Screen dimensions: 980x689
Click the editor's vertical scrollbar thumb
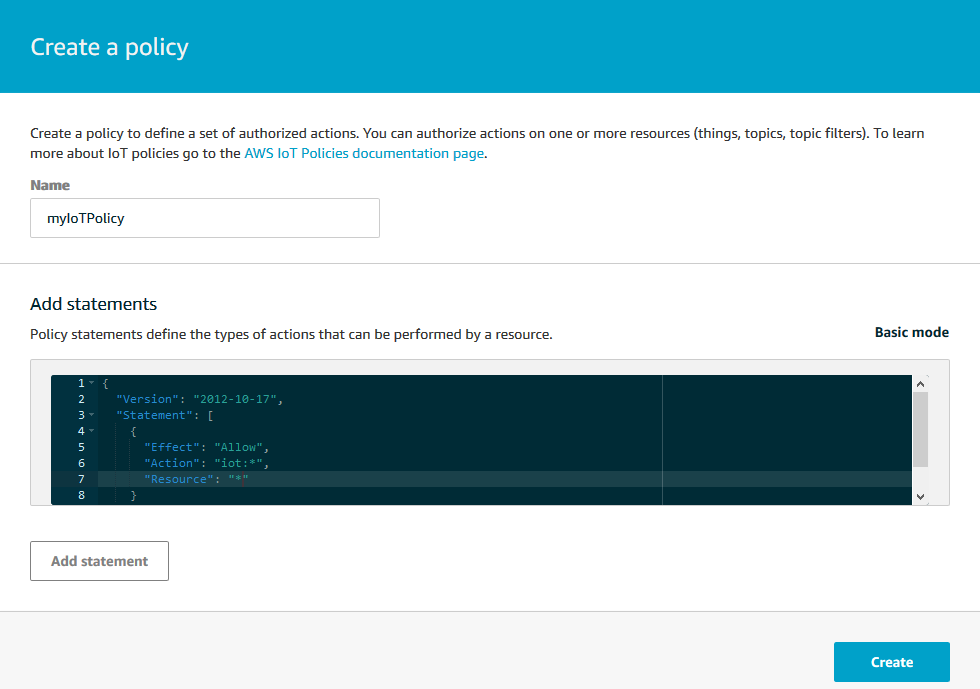click(921, 428)
